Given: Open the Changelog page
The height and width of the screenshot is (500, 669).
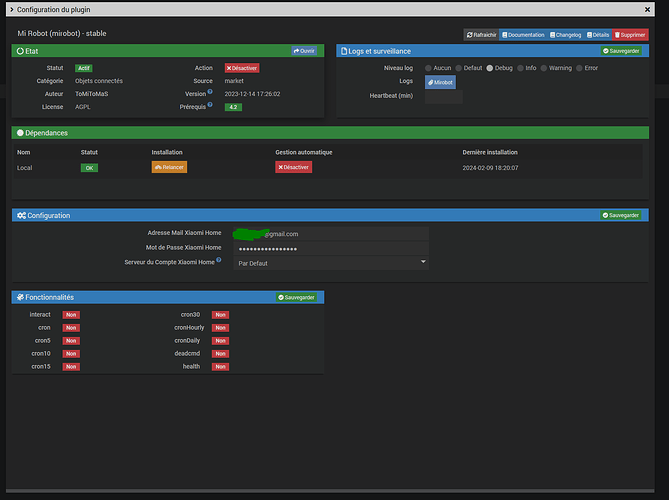Looking at the screenshot, I should click(x=565, y=35).
